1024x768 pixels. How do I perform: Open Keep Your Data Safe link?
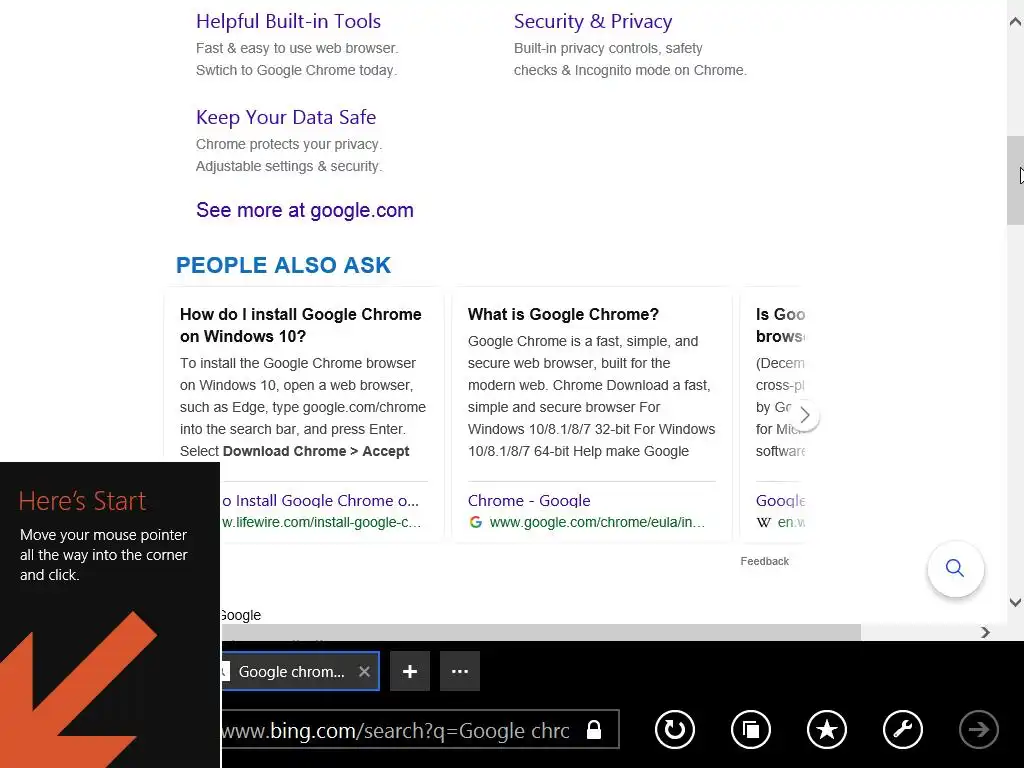tap(286, 117)
